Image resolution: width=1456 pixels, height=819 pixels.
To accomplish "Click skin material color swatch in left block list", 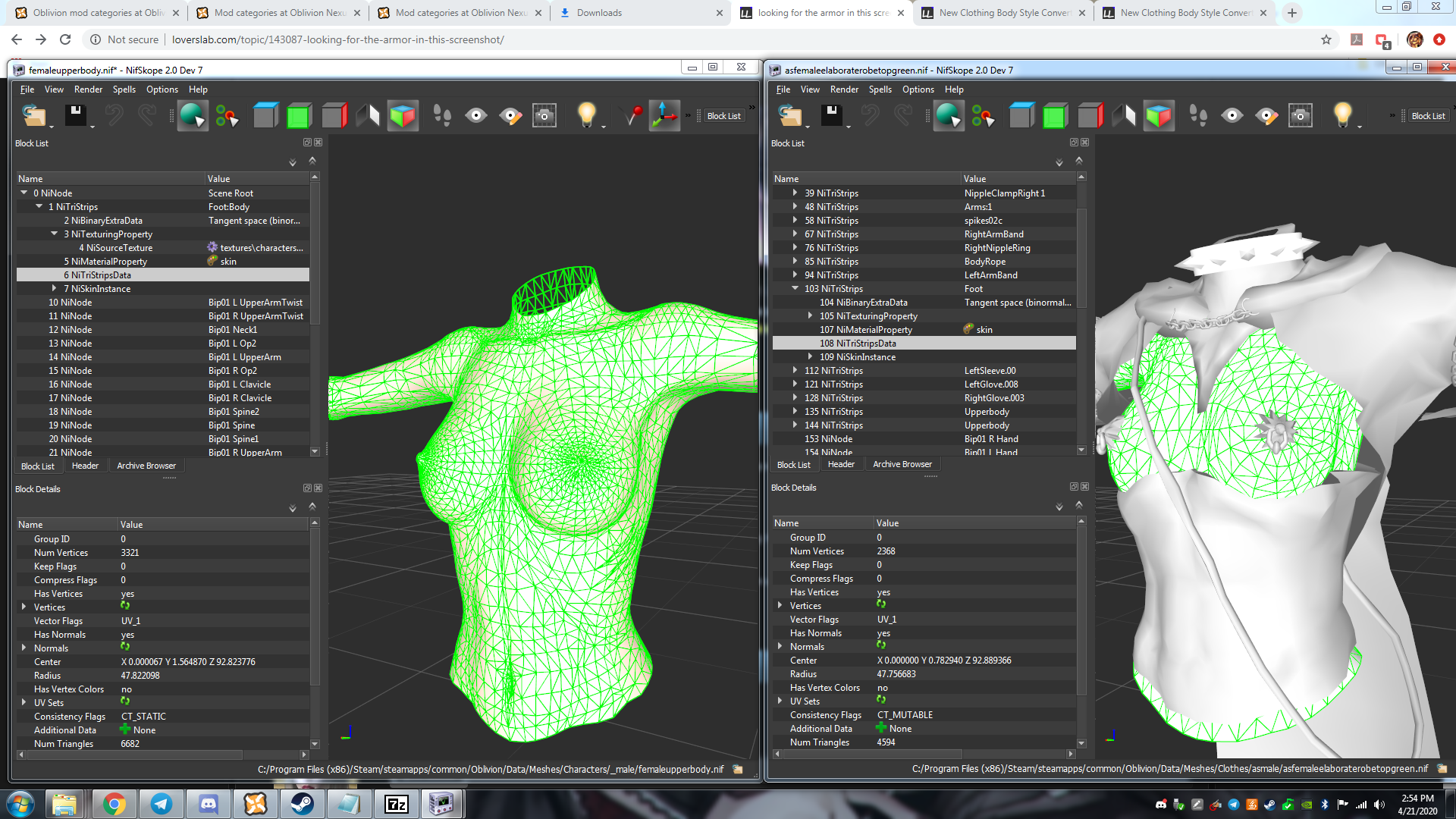I will pyautogui.click(x=212, y=261).
